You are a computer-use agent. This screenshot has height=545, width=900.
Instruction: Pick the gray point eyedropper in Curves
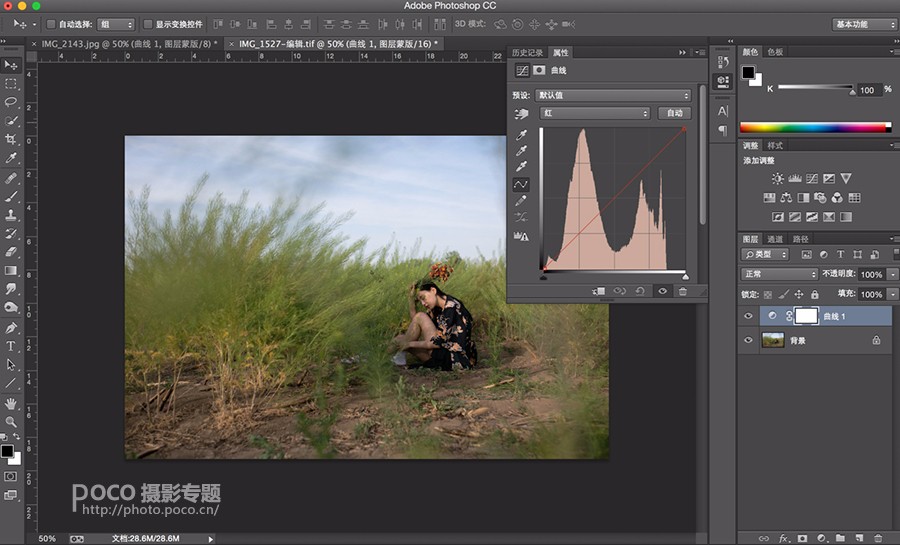coord(521,150)
